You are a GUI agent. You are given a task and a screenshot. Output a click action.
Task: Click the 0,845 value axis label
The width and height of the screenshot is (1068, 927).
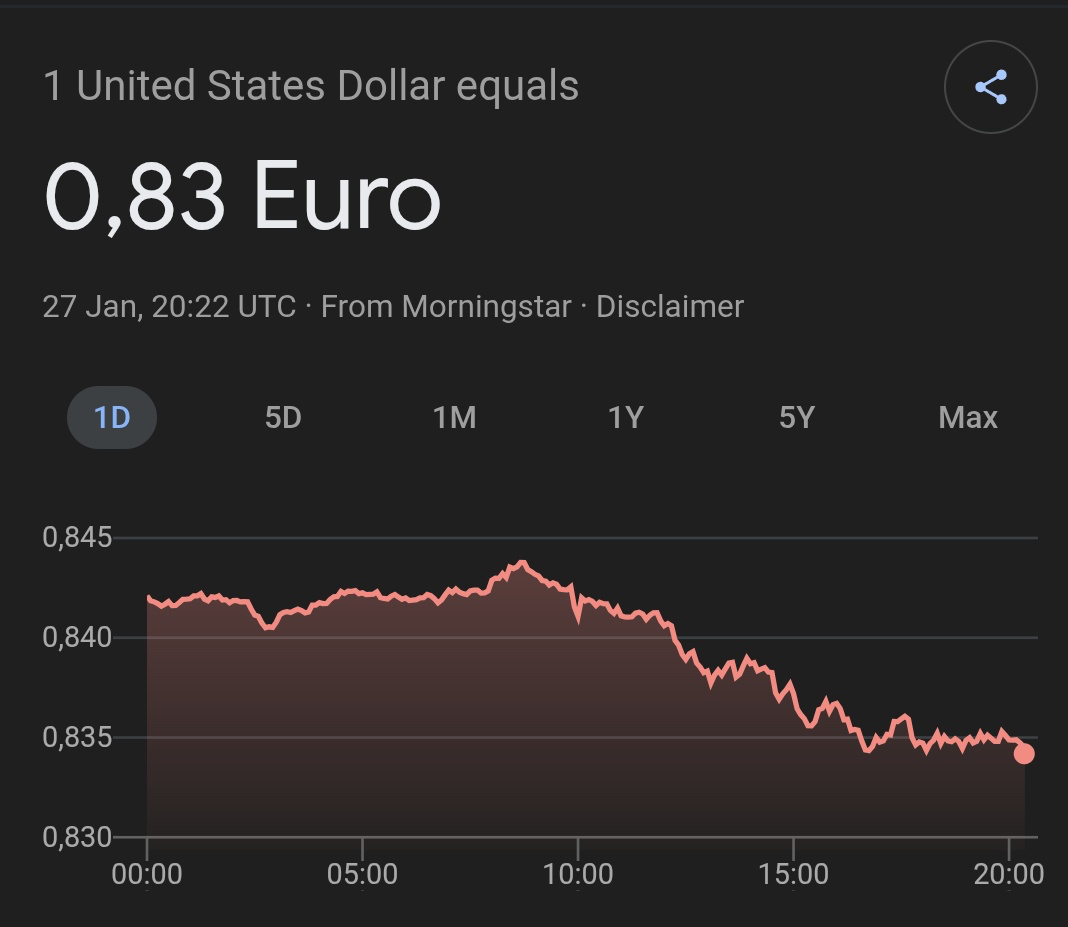[x=77, y=537]
